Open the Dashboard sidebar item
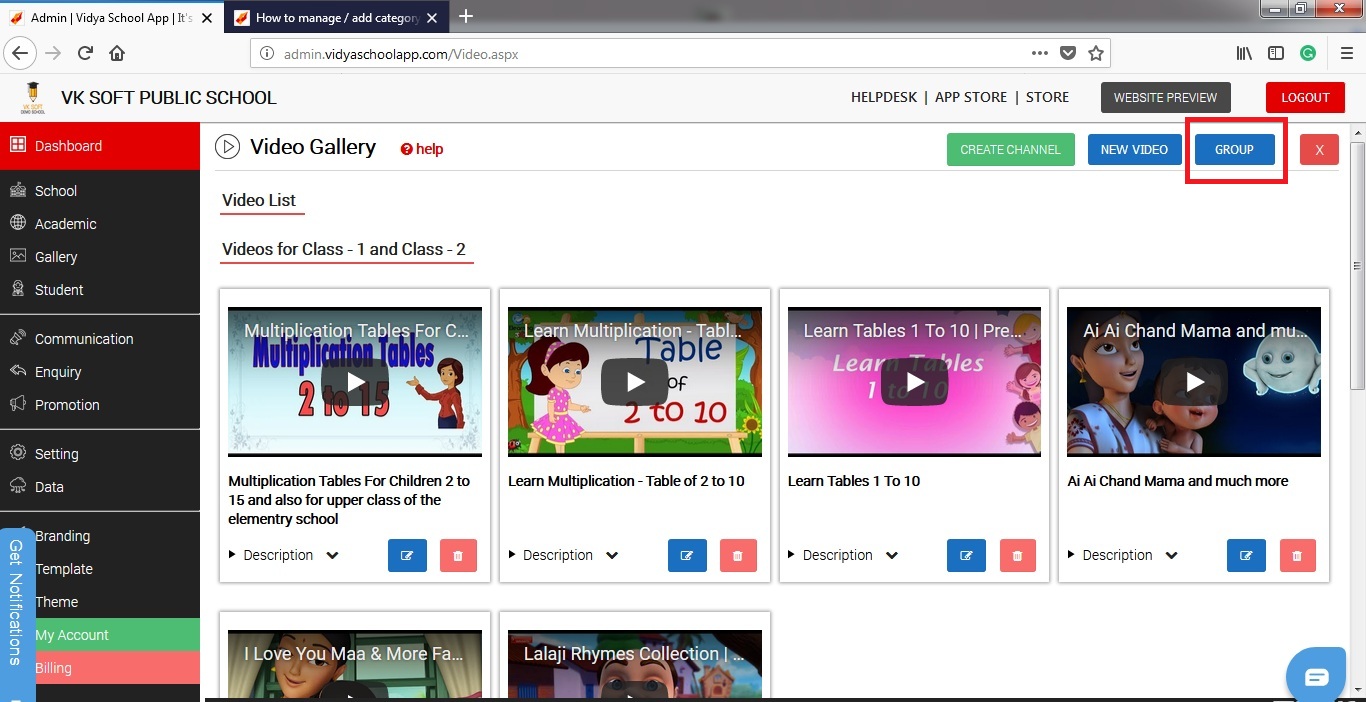Screen dimensions: 1366x702 [x=100, y=146]
